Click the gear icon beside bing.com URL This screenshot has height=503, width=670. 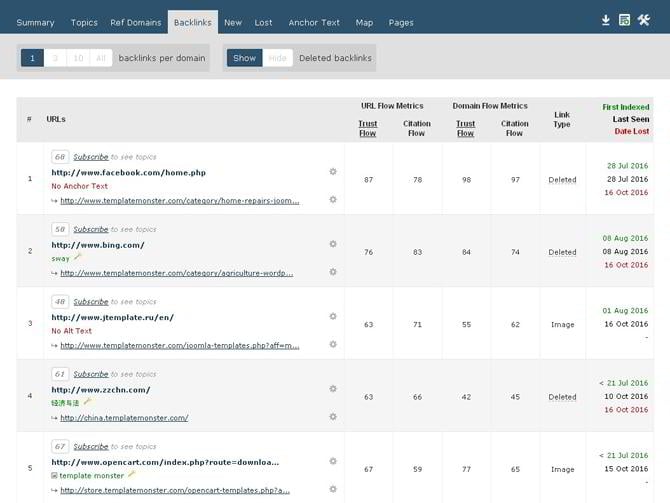[333, 244]
